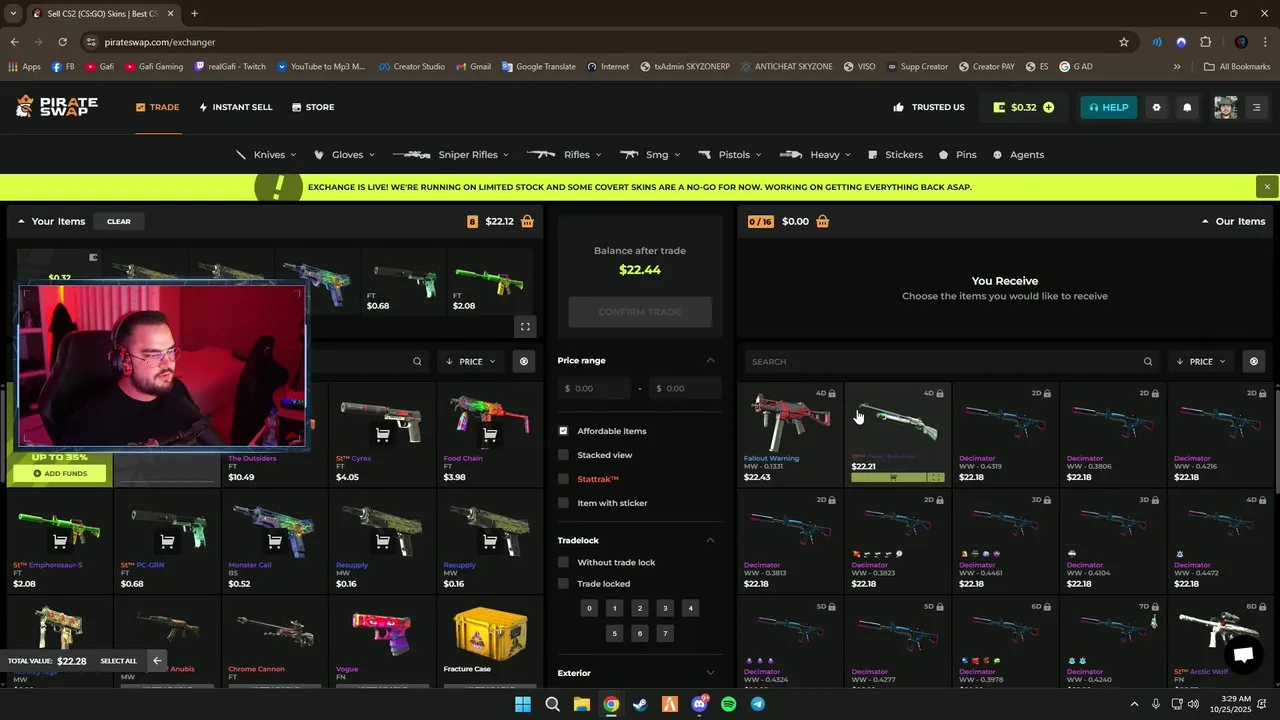Add funds with the green plus icon
This screenshot has height=720, width=1280.
click(x=1048, y=107)
